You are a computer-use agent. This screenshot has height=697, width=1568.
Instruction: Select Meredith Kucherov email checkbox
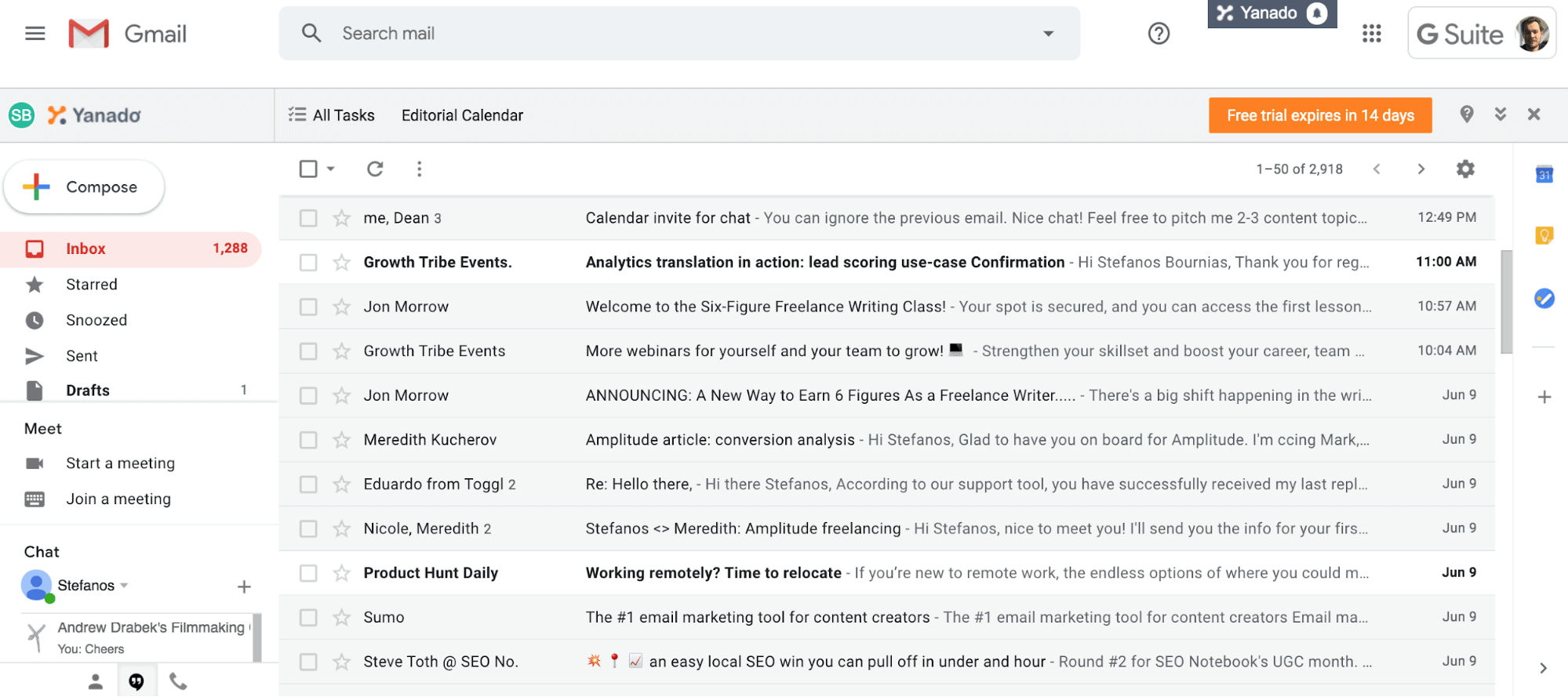(x=308, y=440)
